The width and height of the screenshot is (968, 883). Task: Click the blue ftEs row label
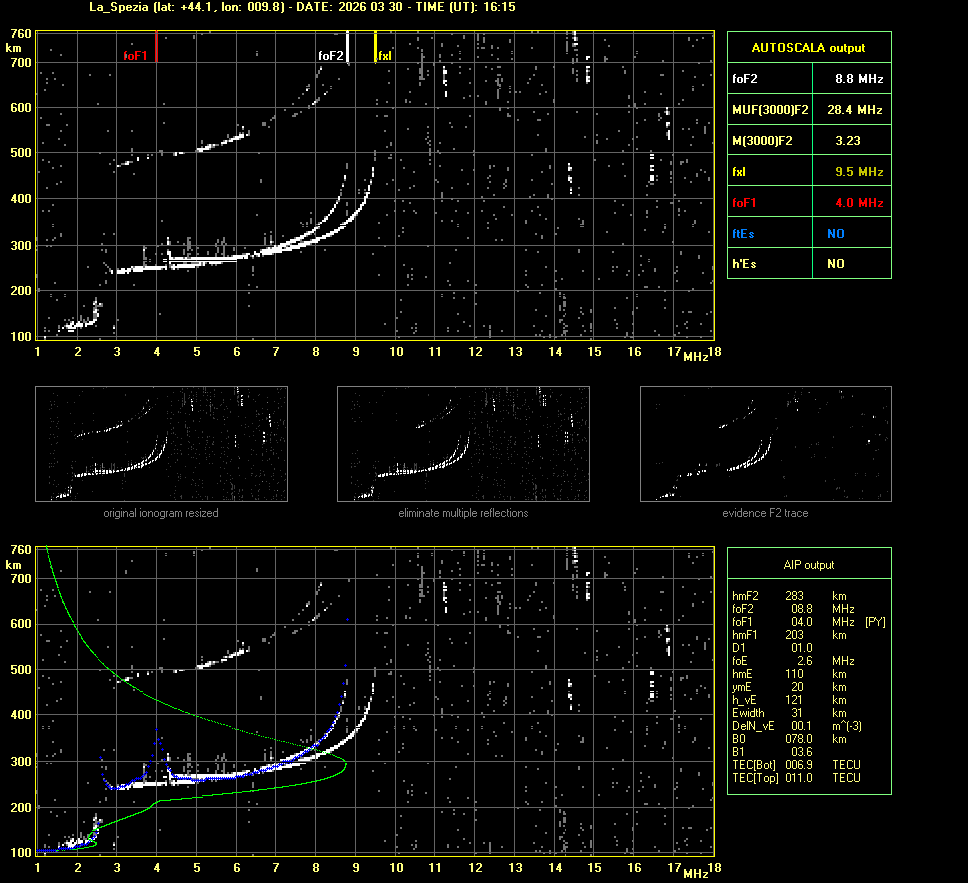tap(743, 233)
